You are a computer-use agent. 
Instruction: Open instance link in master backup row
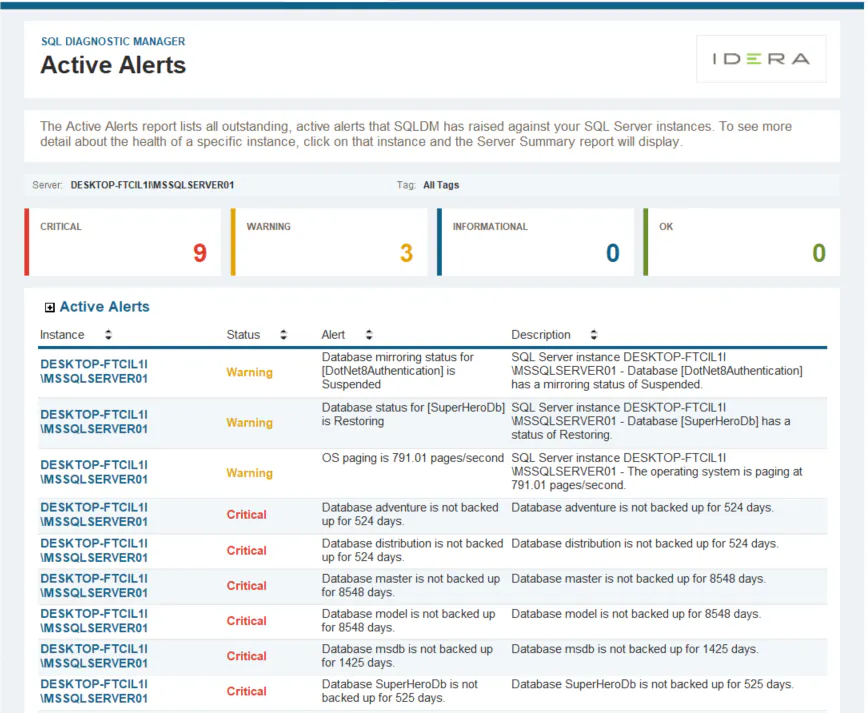click(94, 585)
